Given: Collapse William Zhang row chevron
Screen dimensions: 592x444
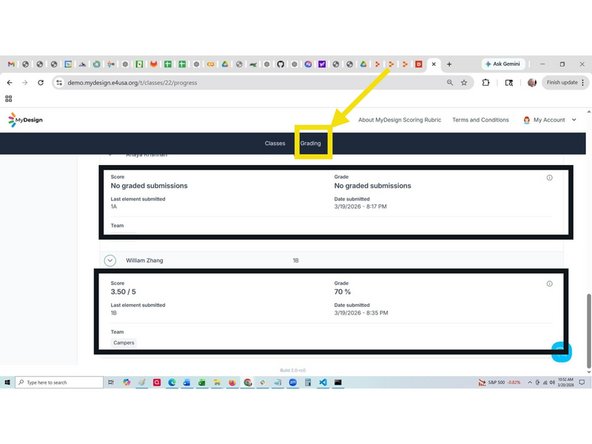Looking at the screenshot, I should click(x=110, y=261).
